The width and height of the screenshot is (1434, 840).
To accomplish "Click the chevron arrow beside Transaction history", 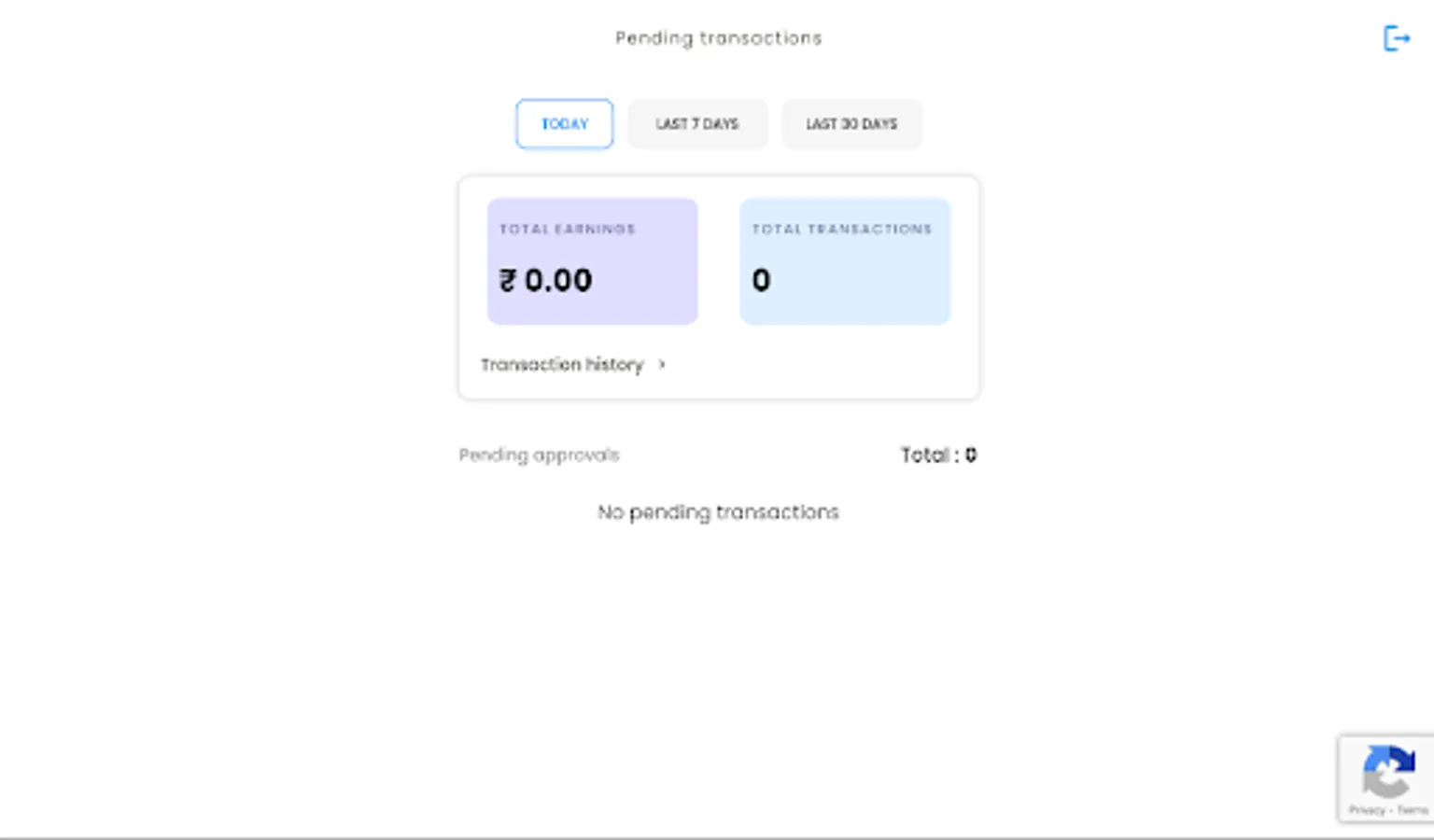I will click(x=662, y=365).
